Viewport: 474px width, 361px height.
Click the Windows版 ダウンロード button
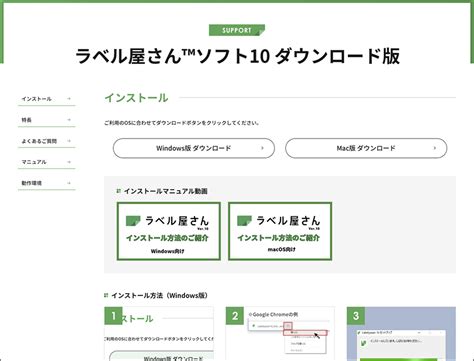coord(194,148)
